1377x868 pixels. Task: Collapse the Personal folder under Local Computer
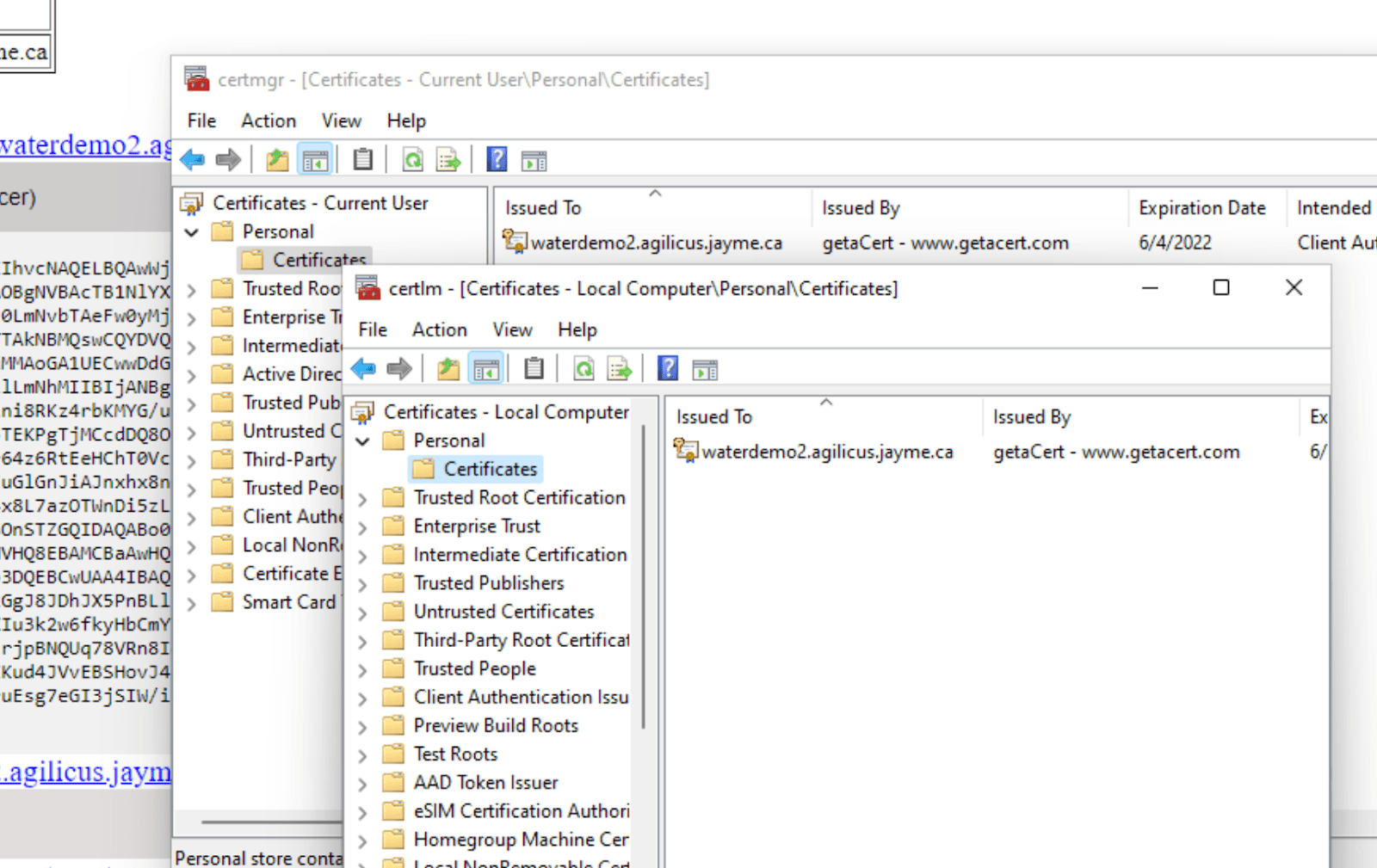(362, 441)
